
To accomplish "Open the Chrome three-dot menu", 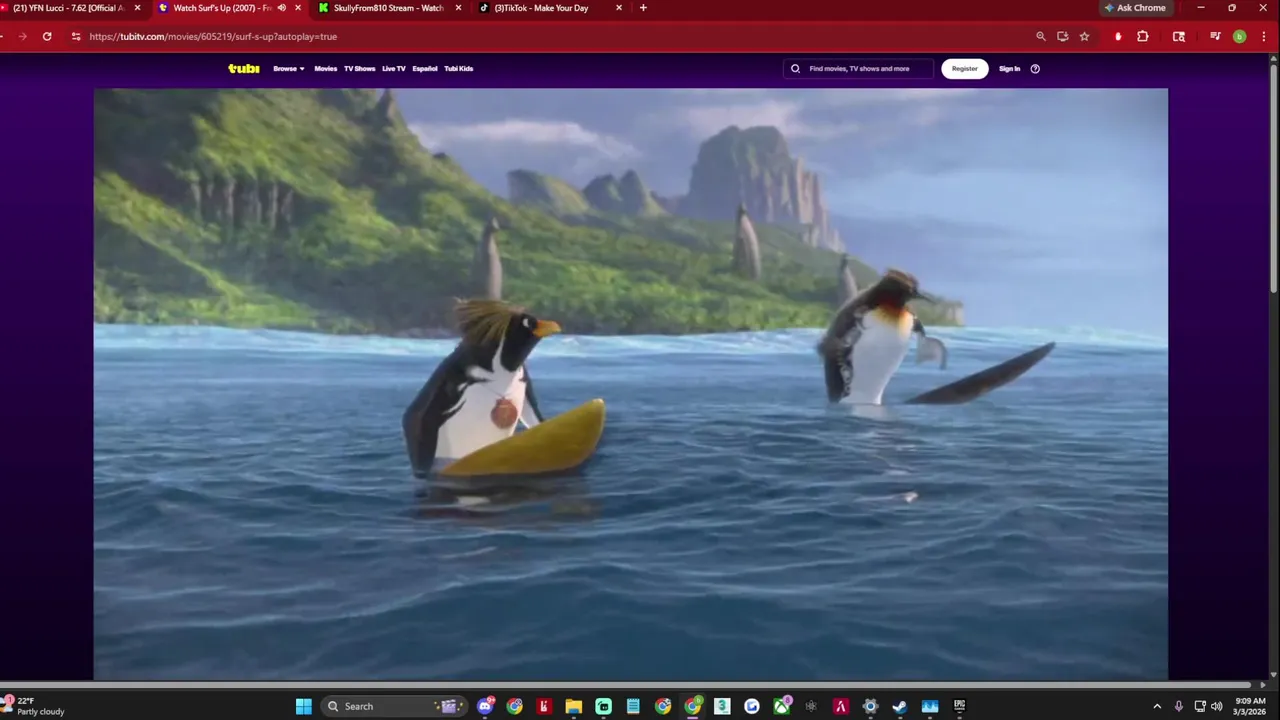I will [1262, 36].
